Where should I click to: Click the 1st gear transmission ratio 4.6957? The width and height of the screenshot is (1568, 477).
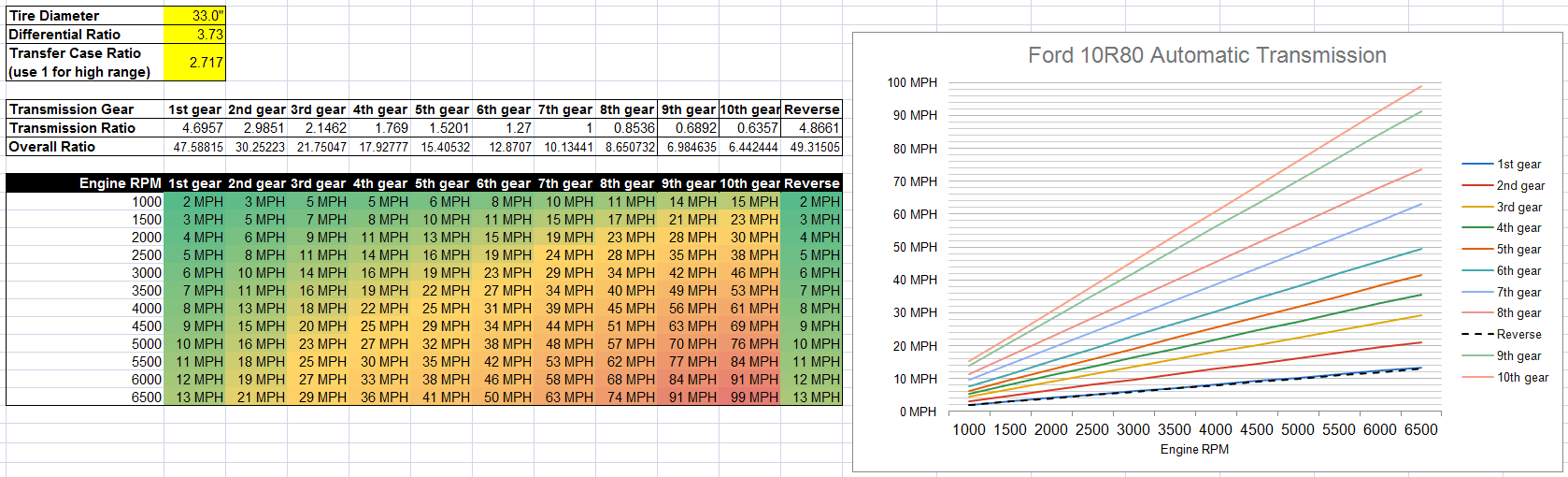[x=194, y=128]
